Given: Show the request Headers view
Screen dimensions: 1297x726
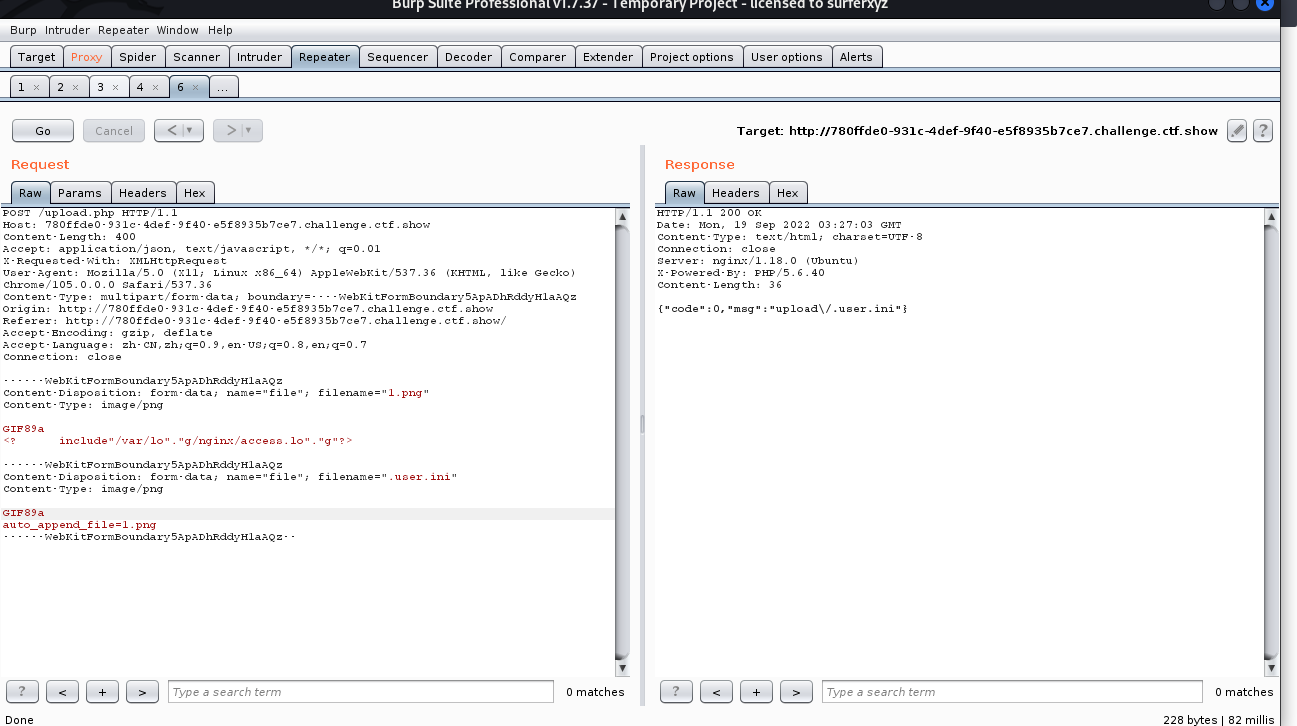Looking at the screenshot, I should pos(143,193).
